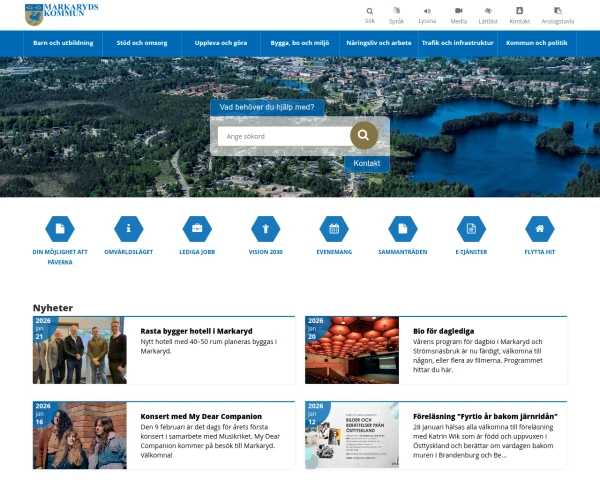Open the Bio för daglediga cinema thumbnail
Image resolution: width=600 pixels, height=480 pixels.
352,350
